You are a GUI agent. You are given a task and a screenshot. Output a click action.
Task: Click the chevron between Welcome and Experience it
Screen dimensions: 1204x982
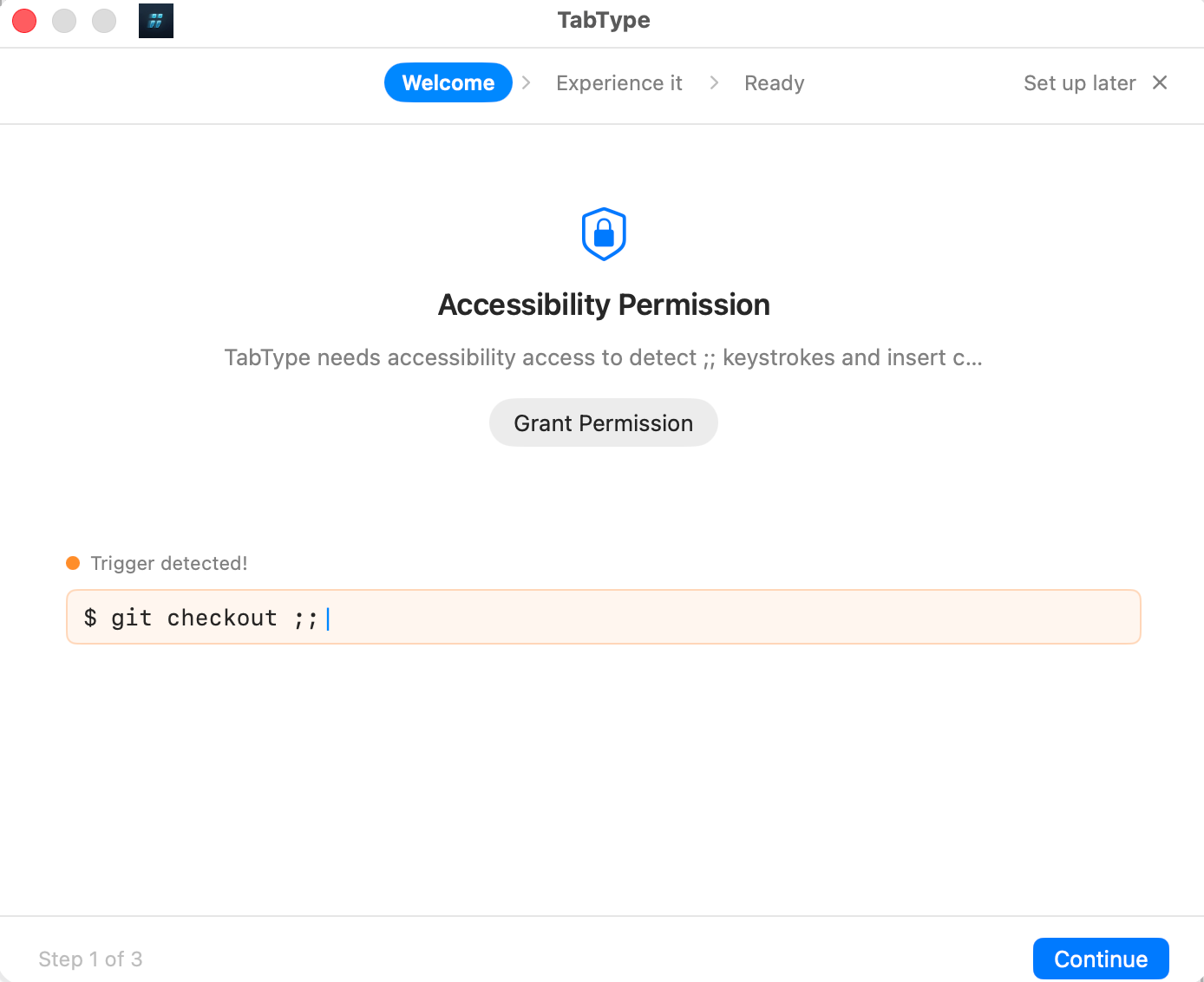coord(527,83)
